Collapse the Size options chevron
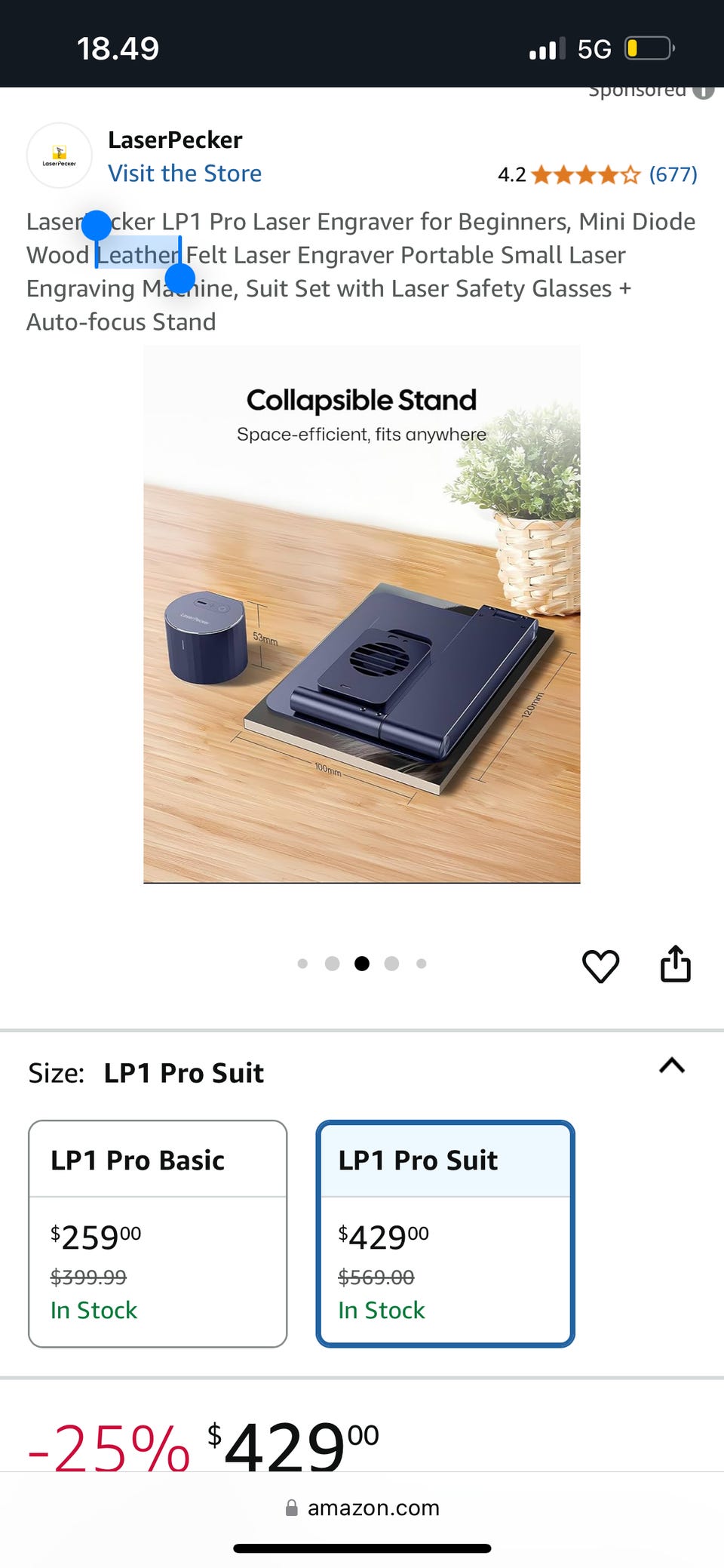The height and width of the screenshot is (1568, 724). [672, 1065]
